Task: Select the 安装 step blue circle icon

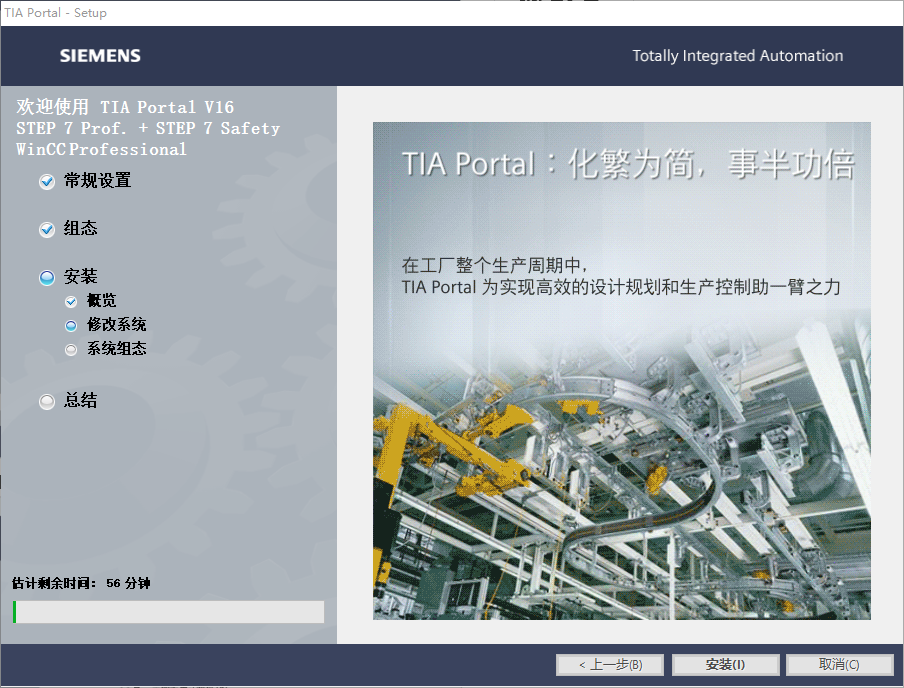Action: (x=47, y=277)
